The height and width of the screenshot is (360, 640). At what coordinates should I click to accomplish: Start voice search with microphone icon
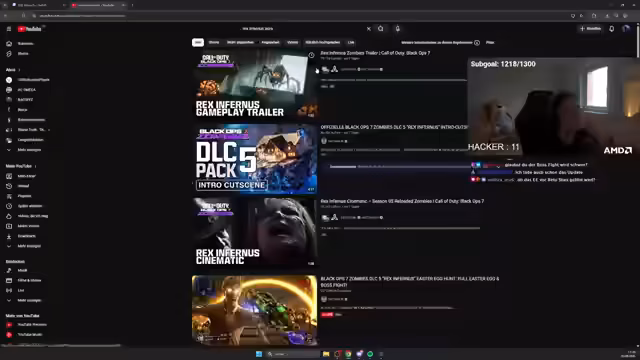[x=398, y=29]
